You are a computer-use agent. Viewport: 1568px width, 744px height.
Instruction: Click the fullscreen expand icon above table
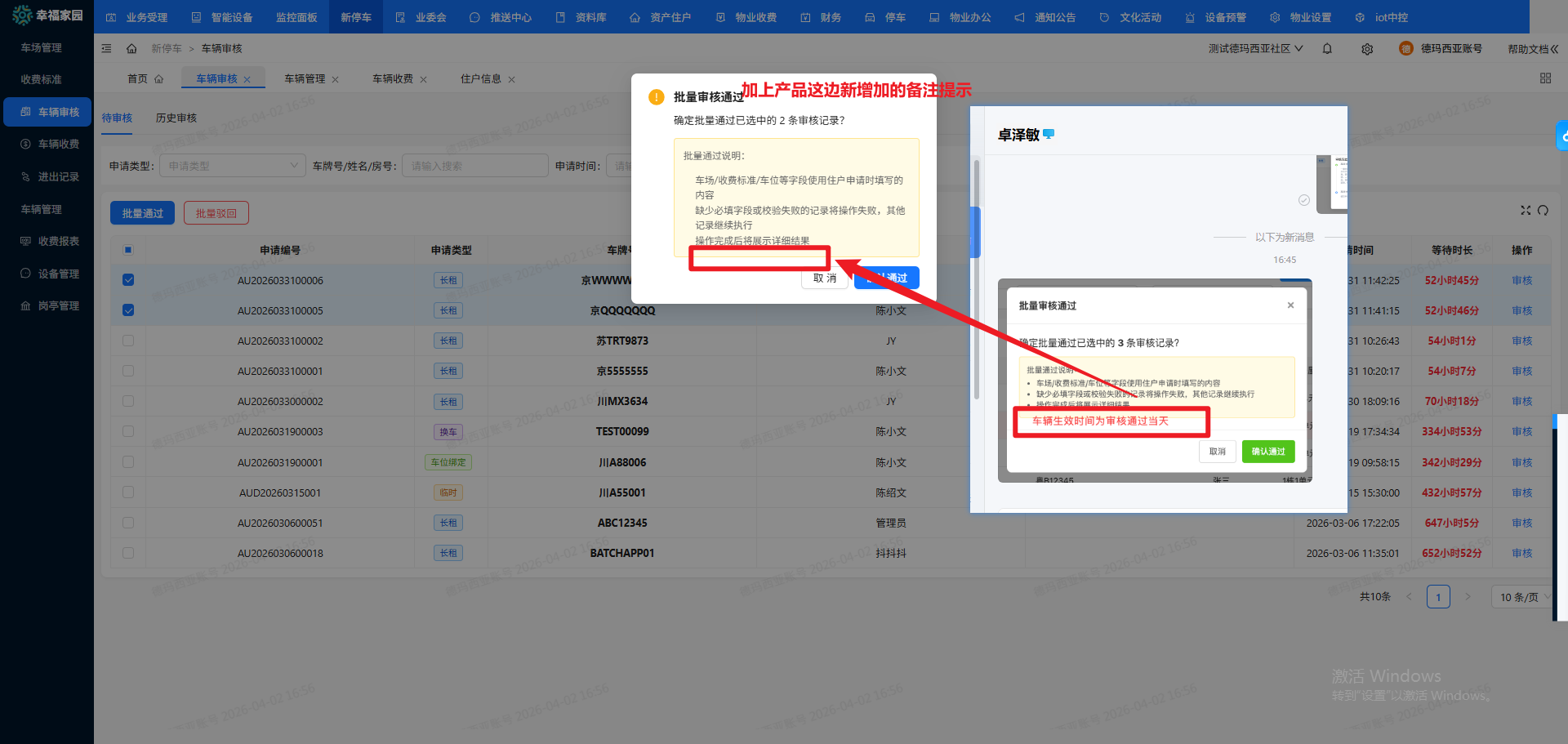tap(1525, 210)
